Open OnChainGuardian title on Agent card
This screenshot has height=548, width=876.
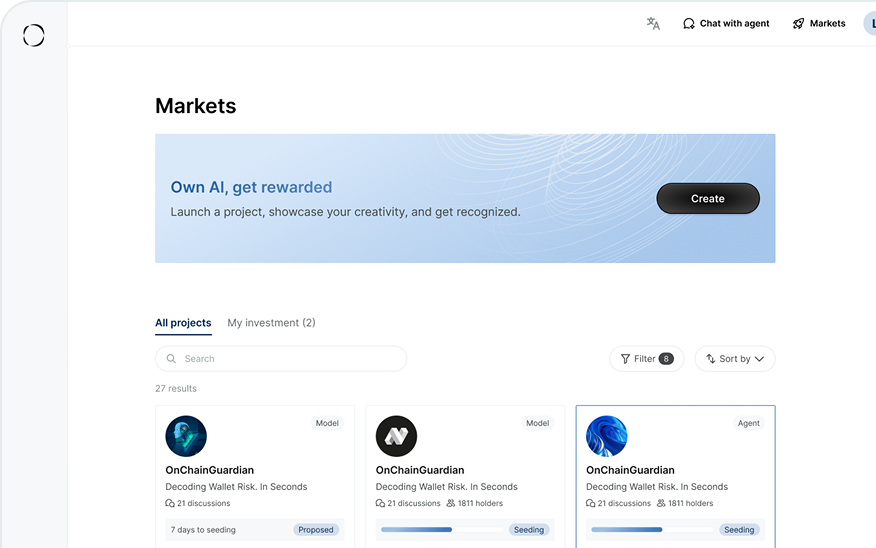pyautogui.click(x=630, y=470)
